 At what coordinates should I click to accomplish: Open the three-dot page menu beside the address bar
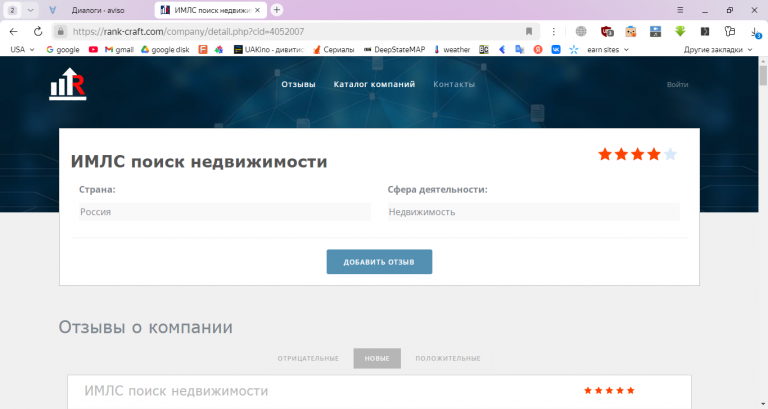pos(553,31)
